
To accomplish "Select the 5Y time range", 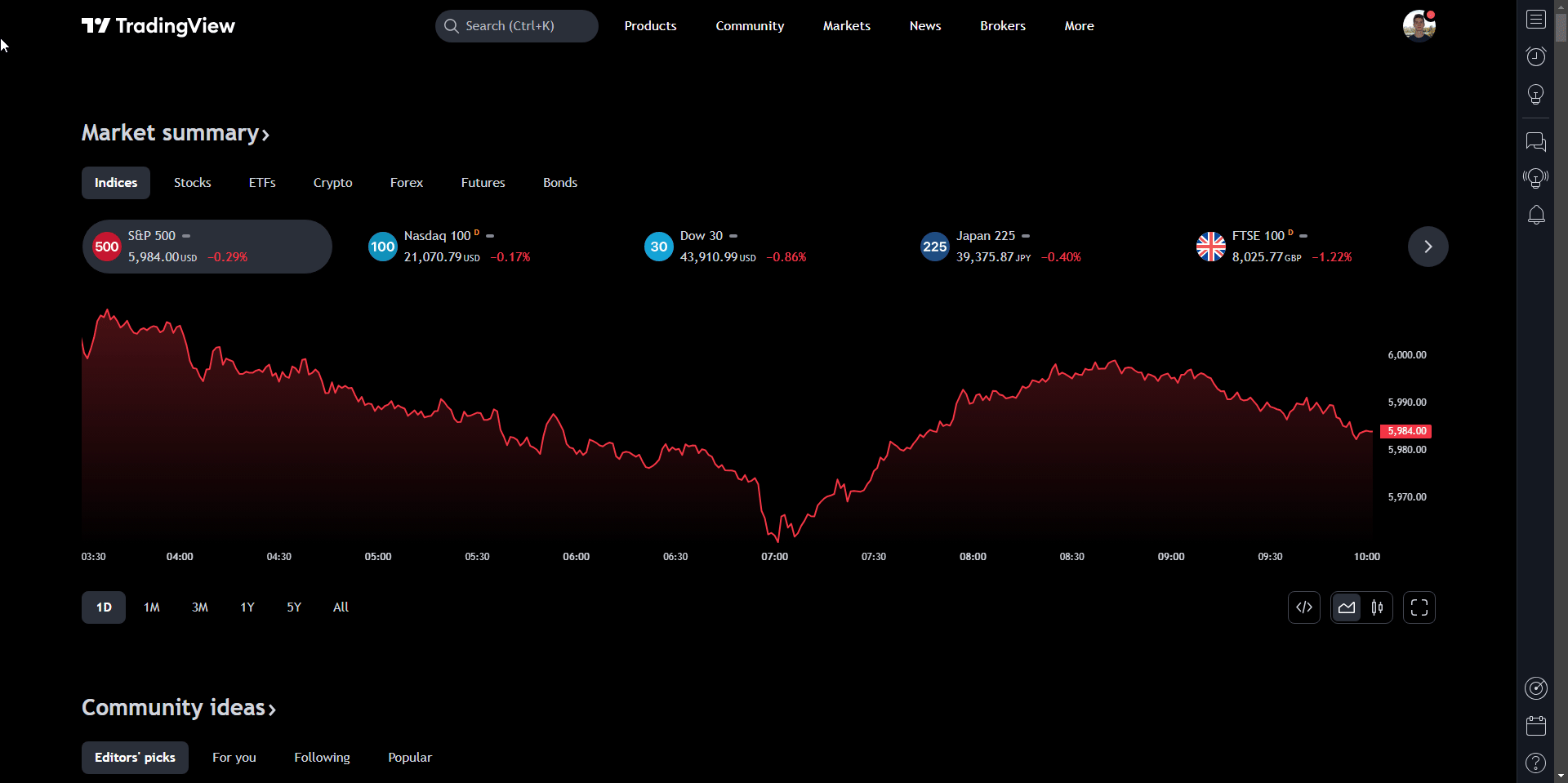I will pyautogui.click(x=294, y=607).
